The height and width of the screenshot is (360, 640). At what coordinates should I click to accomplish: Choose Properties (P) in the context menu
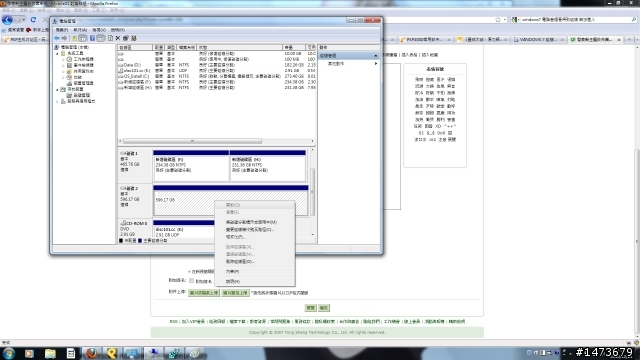click(255, 271)
